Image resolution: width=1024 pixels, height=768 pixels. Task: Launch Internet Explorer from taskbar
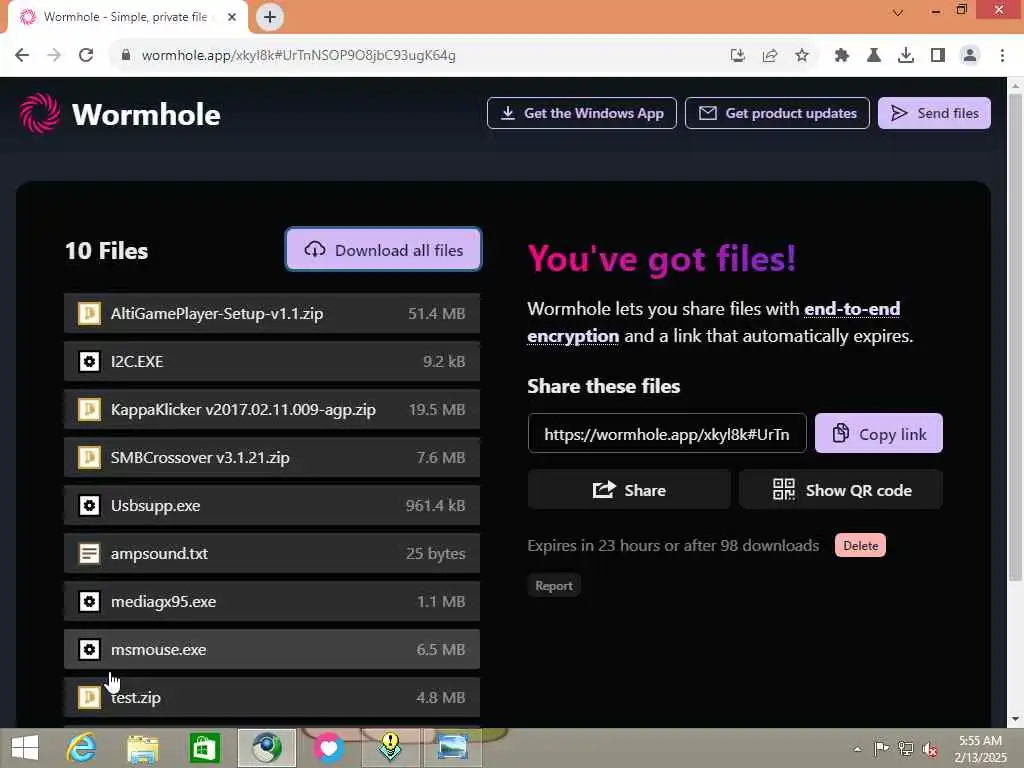(x=81, y=748)
